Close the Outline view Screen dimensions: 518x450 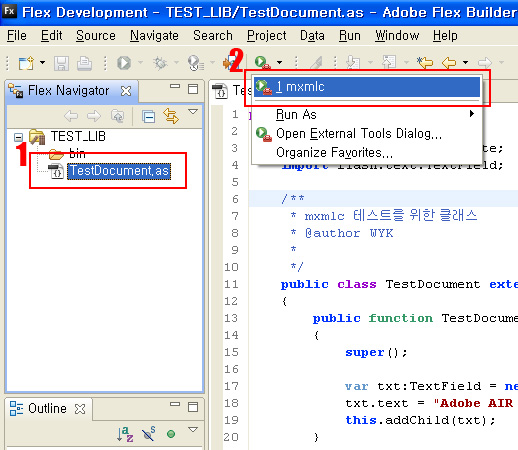pos(80,409)
